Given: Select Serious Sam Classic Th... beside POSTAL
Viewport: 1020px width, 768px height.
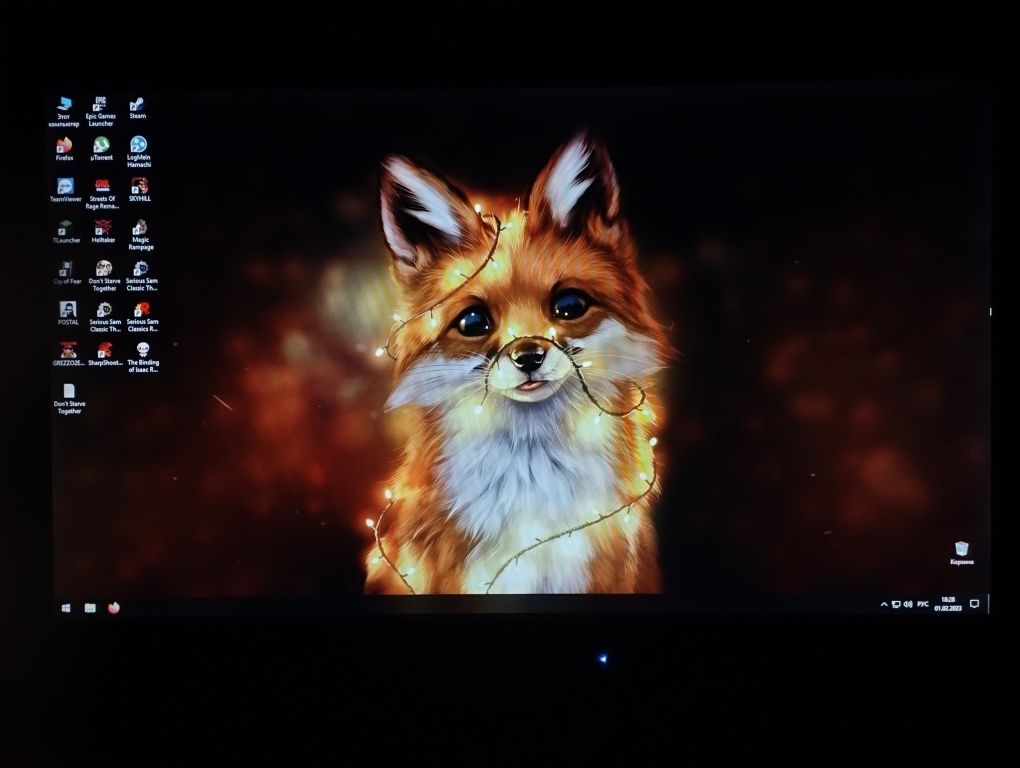Looking at the screenshot, I should 105,317.
